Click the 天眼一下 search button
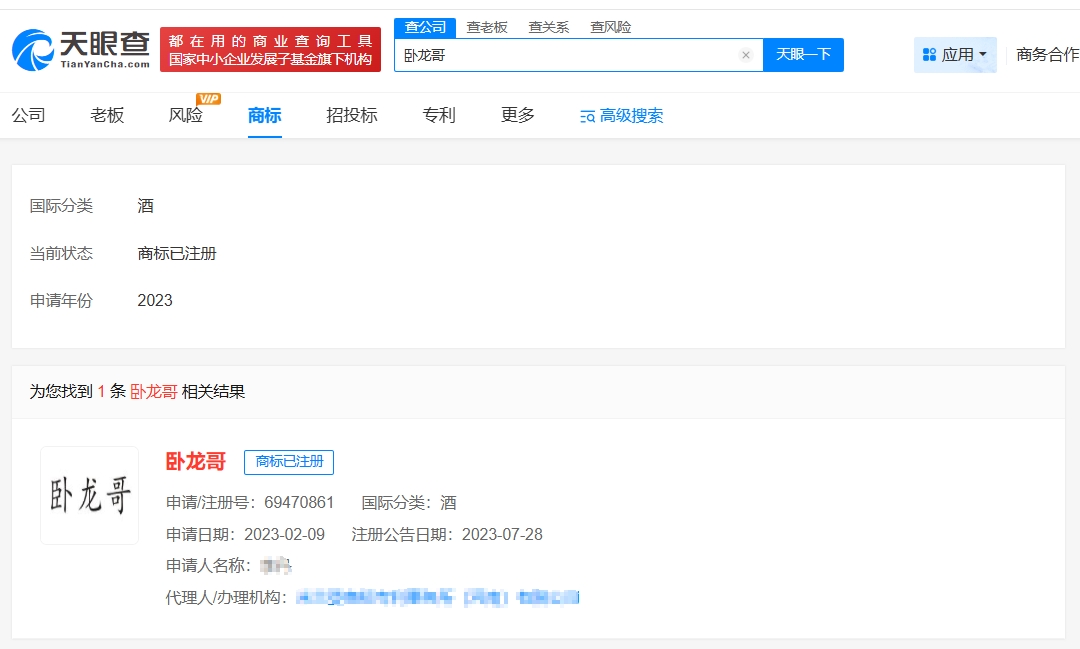Screen dimensions: 1080x649 [803, 55]
